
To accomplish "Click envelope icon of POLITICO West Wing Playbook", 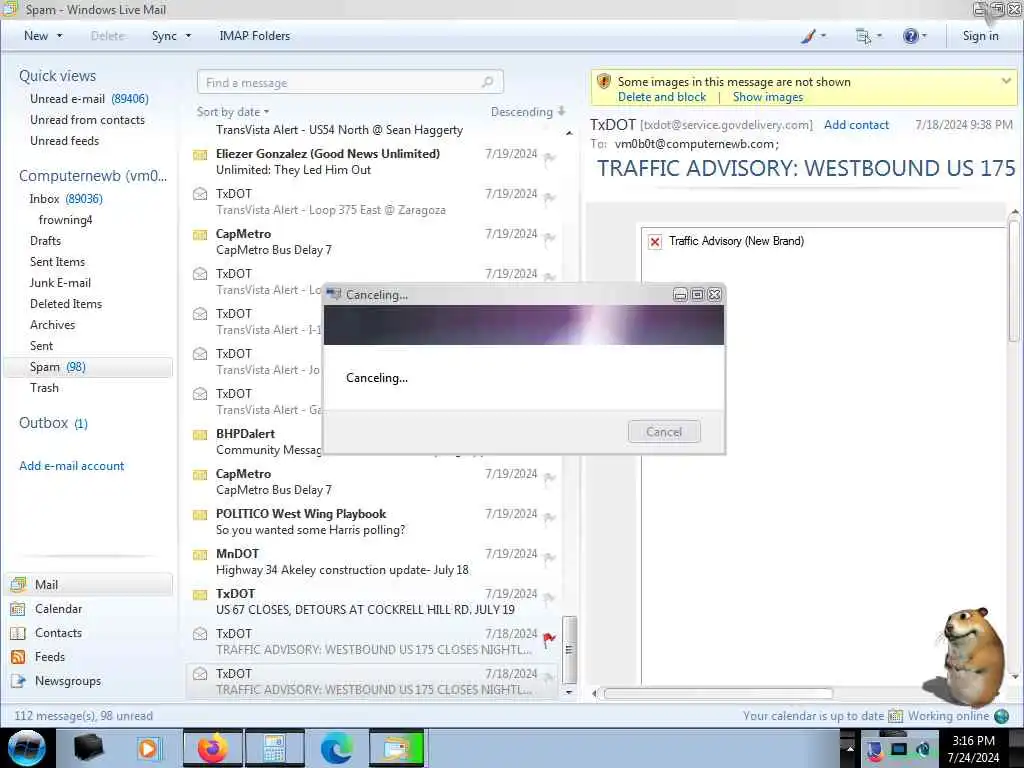I will point(200,515).
